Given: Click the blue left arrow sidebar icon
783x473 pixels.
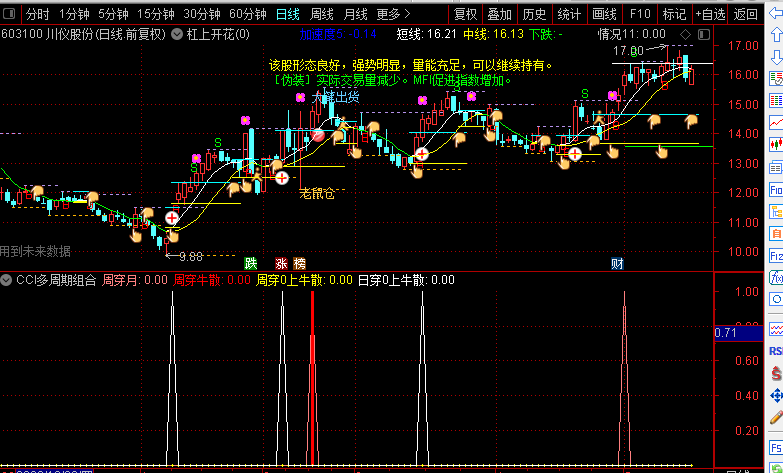Looking at the screenshot, I should [x=777, y=14].
